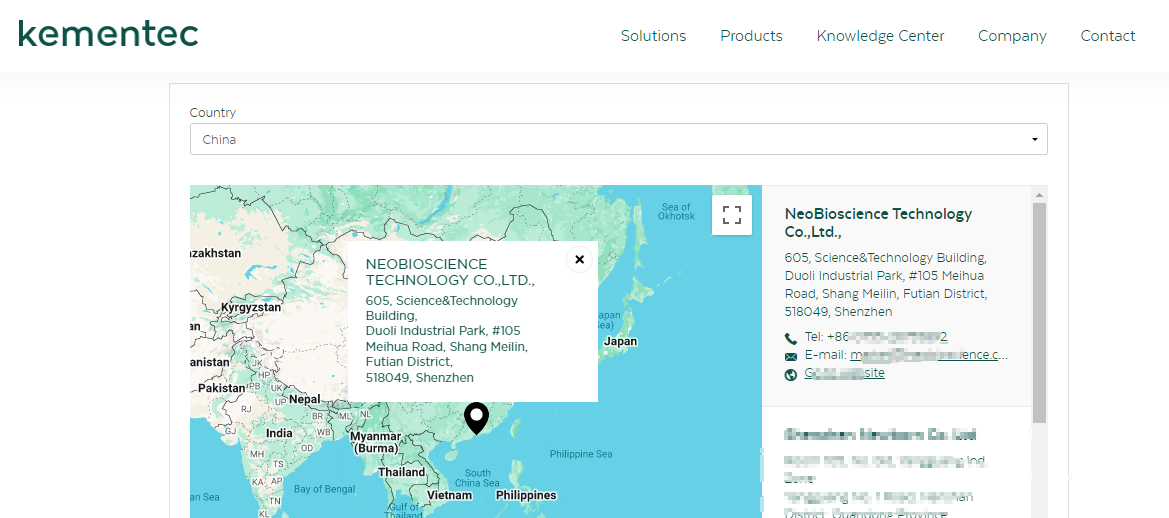Click the Vietnam label on map

coord(449,495)
